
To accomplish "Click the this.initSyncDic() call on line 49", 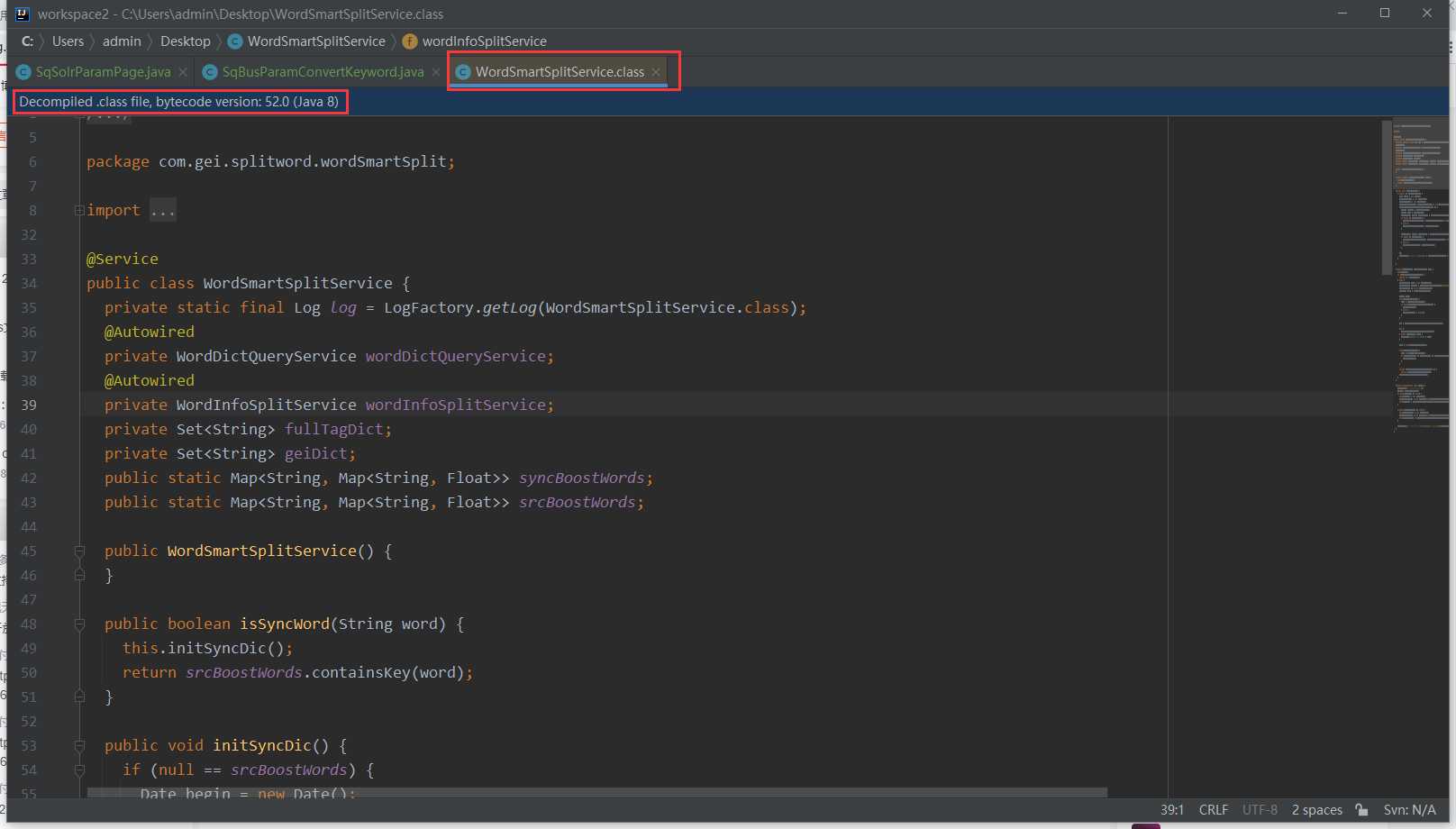I will click(207, 648).
